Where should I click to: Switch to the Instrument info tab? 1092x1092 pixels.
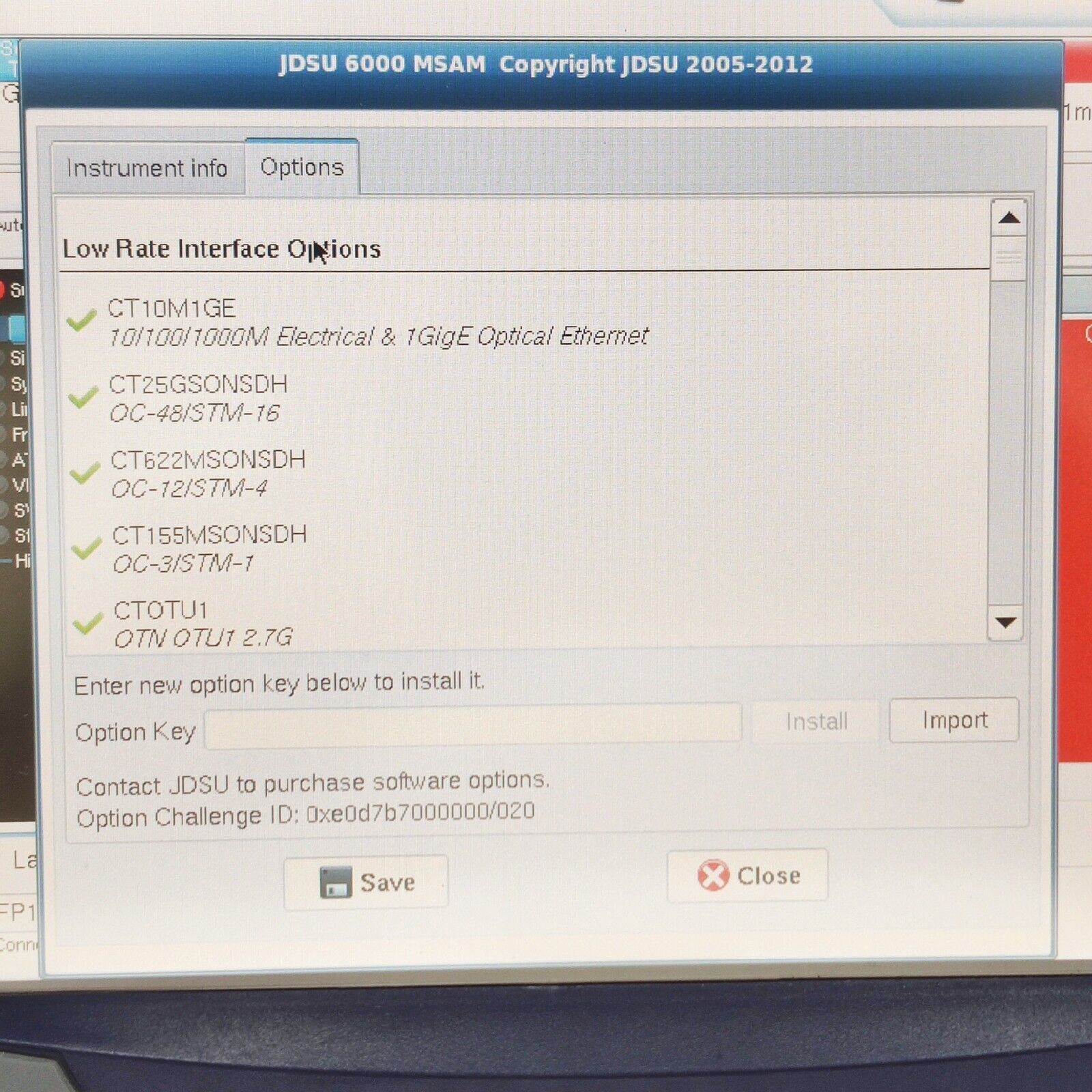coord(147,168)
